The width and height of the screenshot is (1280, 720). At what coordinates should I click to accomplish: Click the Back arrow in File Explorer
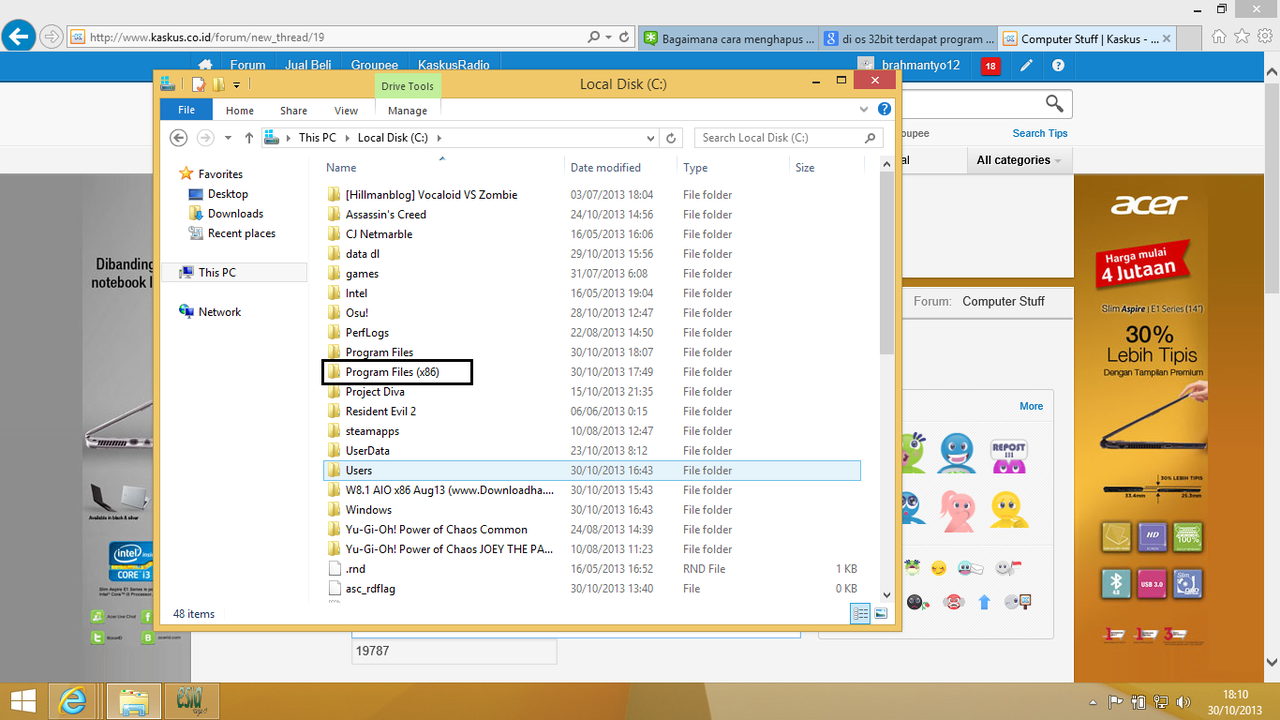click(180, 138)
